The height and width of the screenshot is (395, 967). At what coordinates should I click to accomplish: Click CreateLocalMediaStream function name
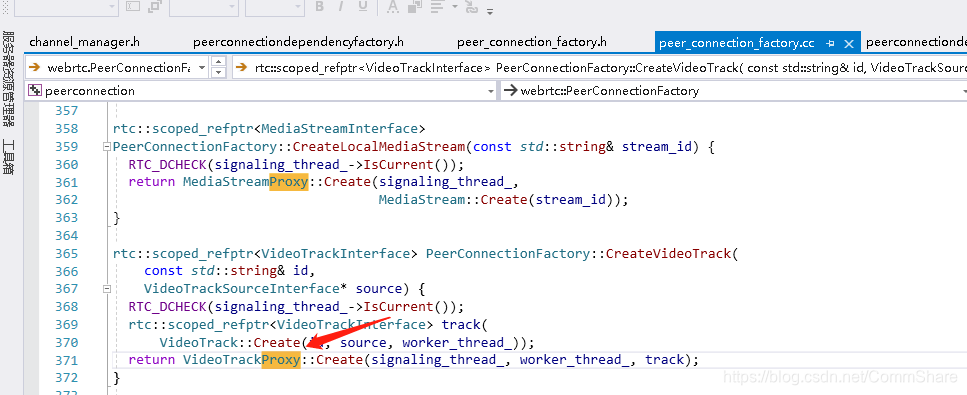(x=379, y=147)
